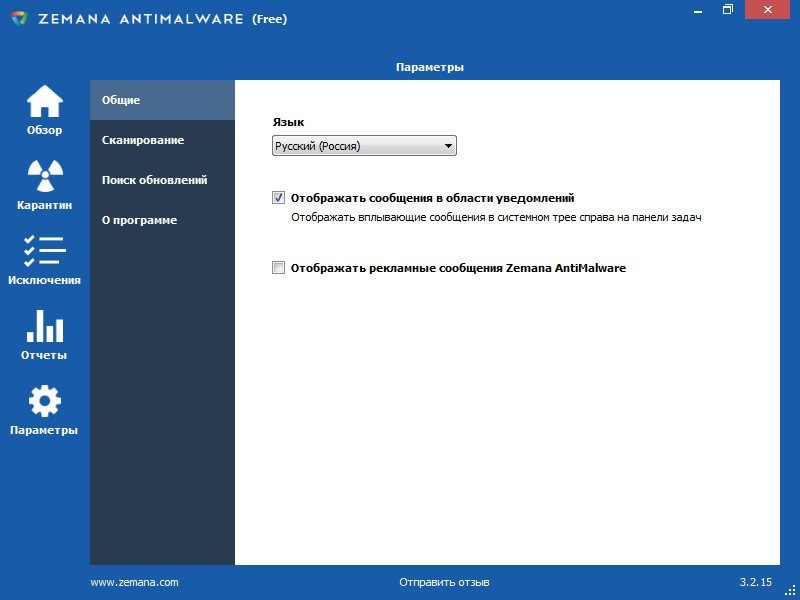
Task: Open the Отчеты bar chart icon
Action: point(45,326)
